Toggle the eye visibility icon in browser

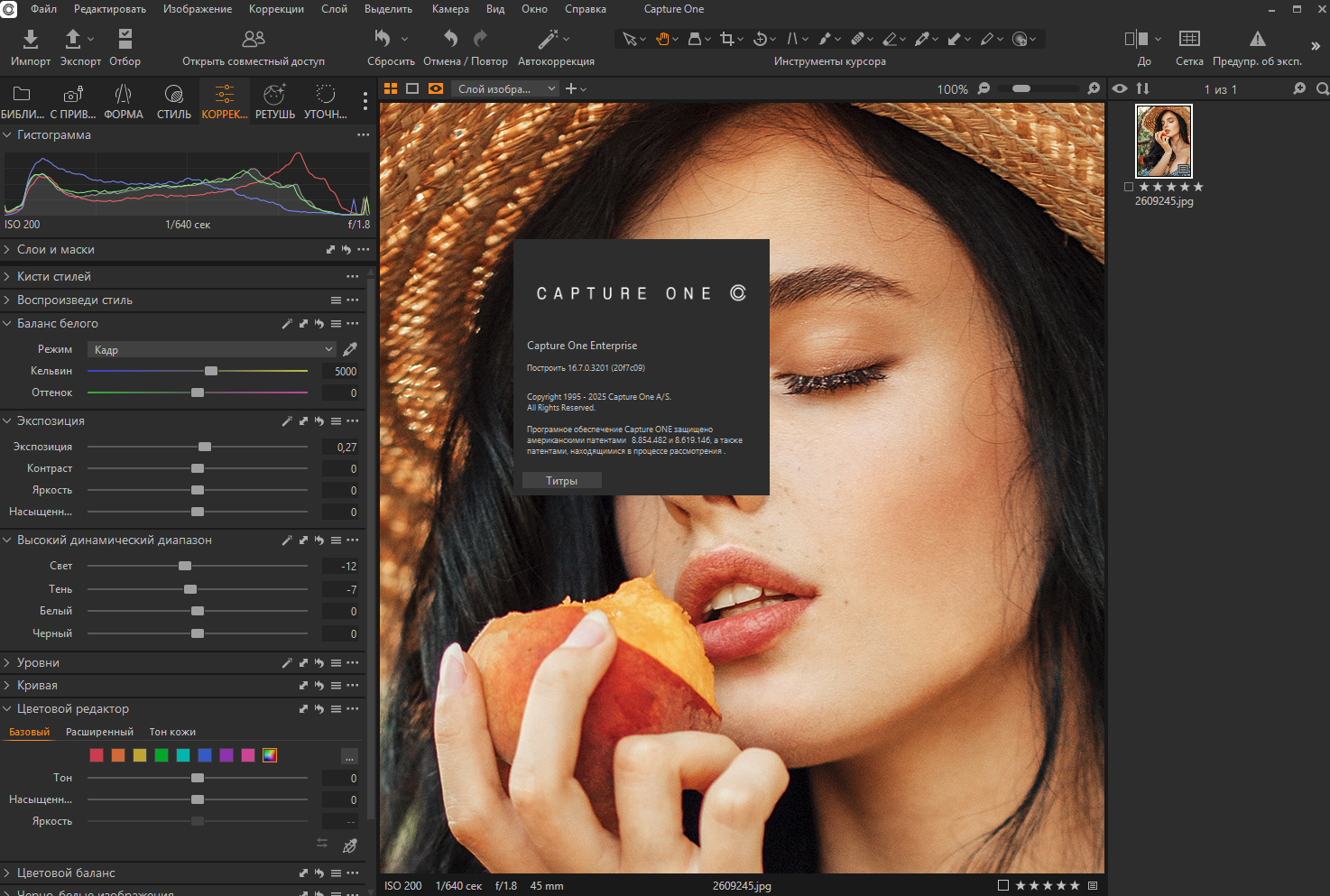click(1120, 88)
